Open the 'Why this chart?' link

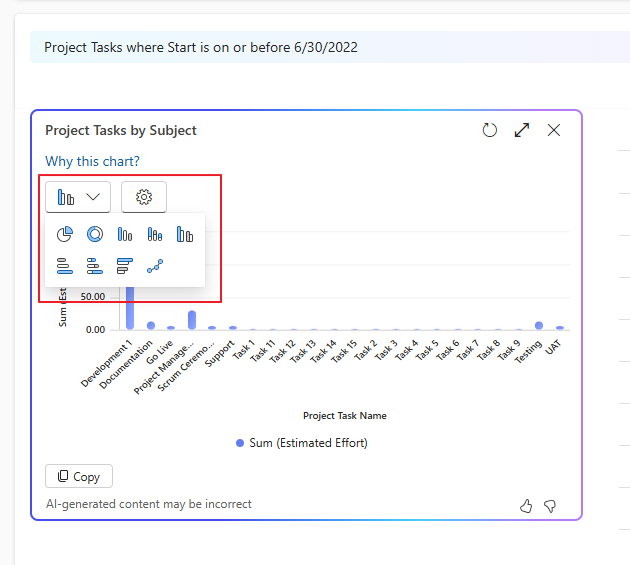(92, 162)
